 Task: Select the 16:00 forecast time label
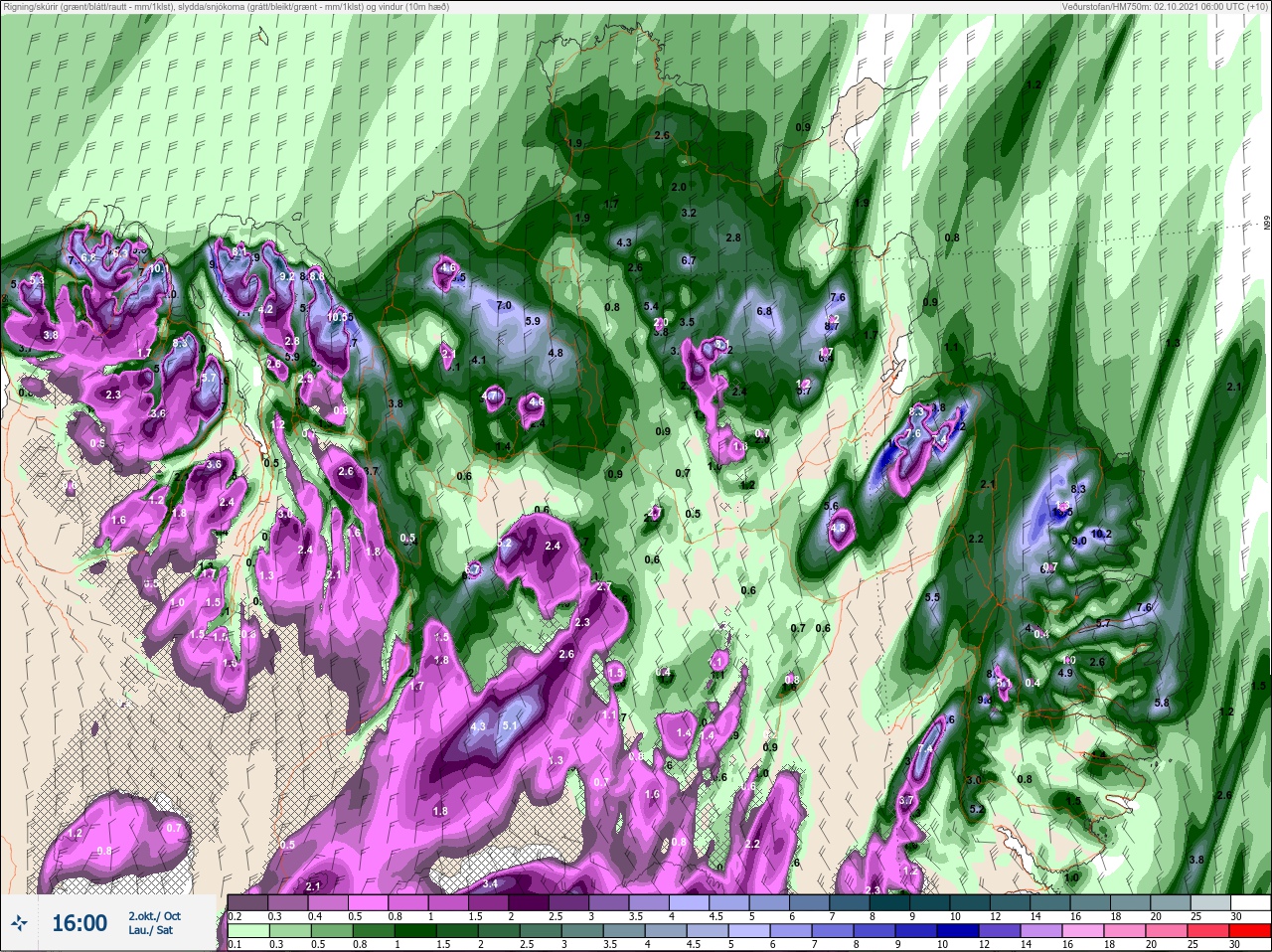79,924
